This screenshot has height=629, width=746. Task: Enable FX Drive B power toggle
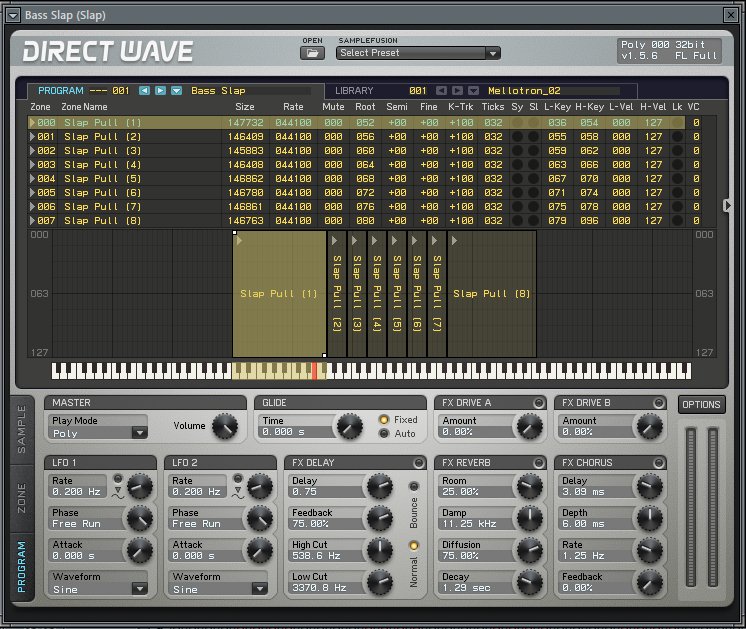point(658,403)
